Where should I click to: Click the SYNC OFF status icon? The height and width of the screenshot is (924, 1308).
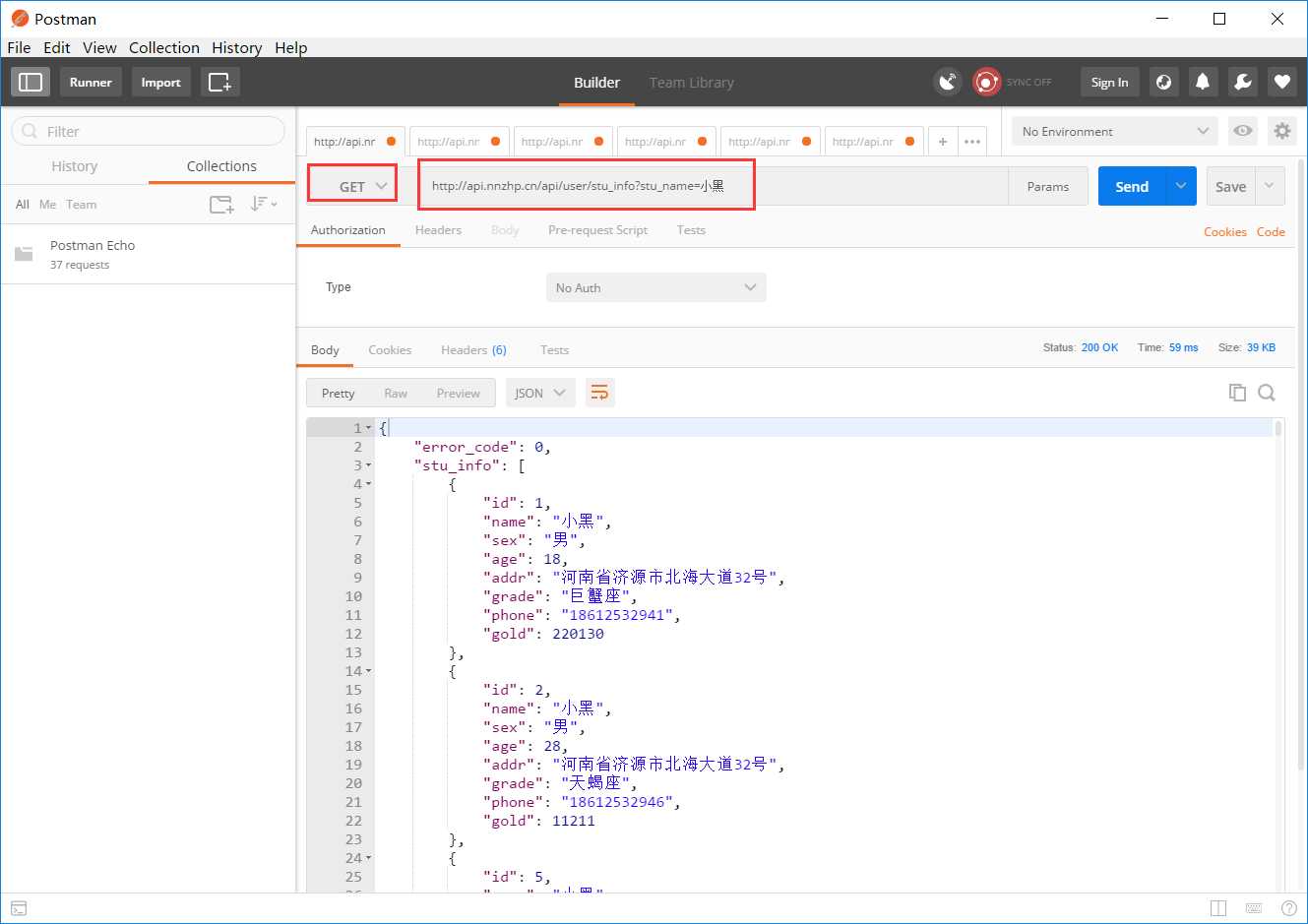coord(986,82)
